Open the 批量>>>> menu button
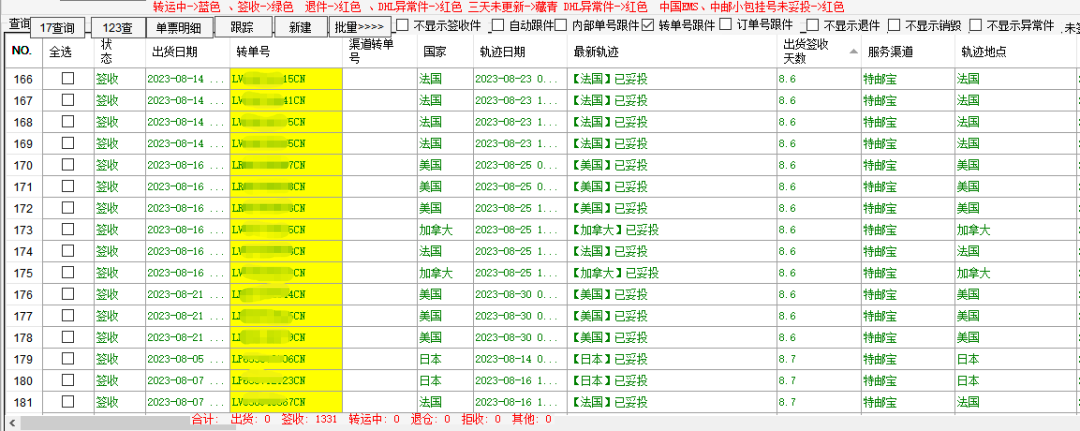The width and height of the screenshot is (1080, 431). pos(360,28)
